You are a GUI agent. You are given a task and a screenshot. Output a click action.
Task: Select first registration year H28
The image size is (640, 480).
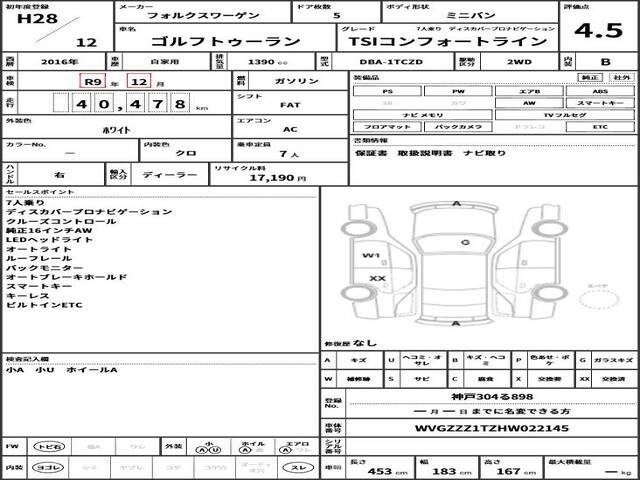click(37, 18)
